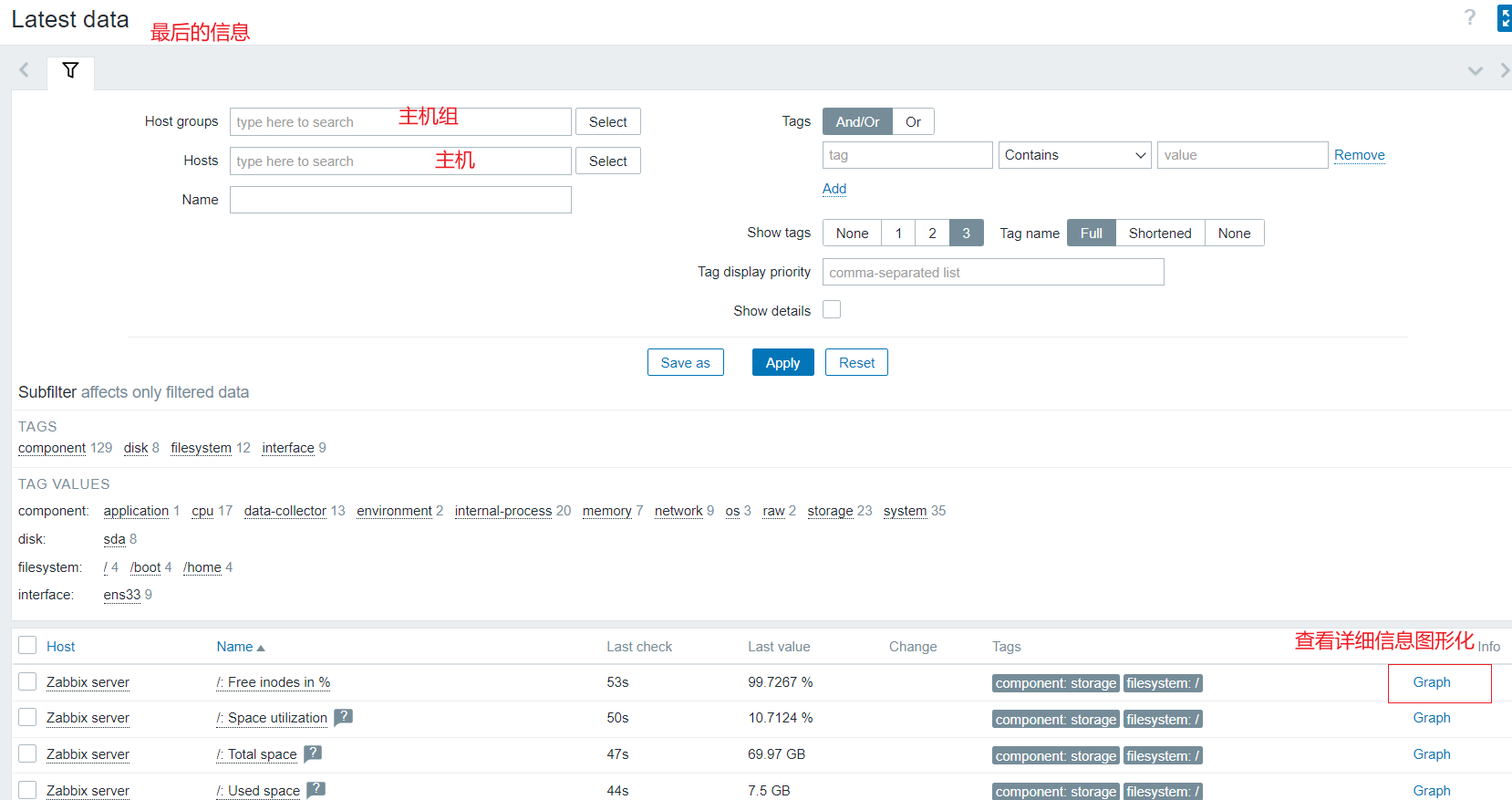Screen dimensions: 1512x800
Task: Filter by disk tag subfilter
Action: click(x=136, y=448)
